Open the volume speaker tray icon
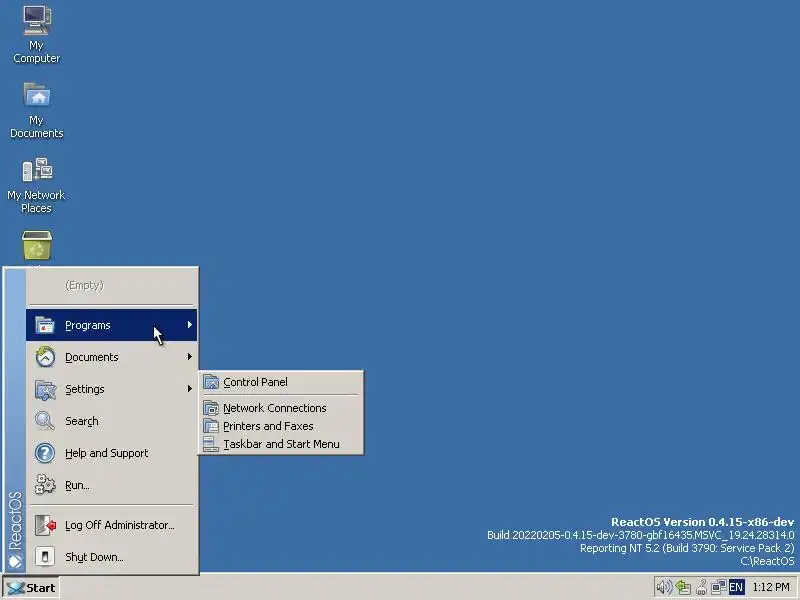This screenshot has width=800, height=600. click(x=664, y=588)
